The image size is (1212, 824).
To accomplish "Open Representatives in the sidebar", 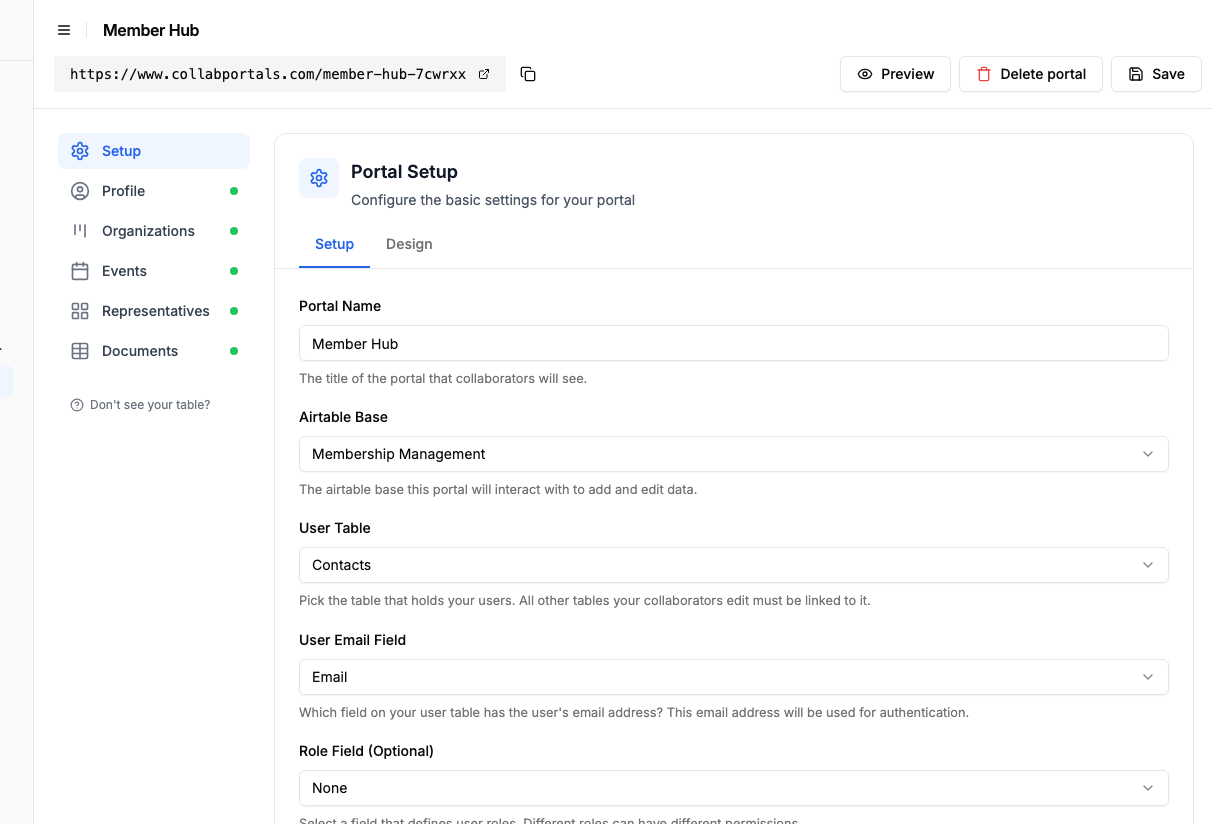I will coord(154,311).
